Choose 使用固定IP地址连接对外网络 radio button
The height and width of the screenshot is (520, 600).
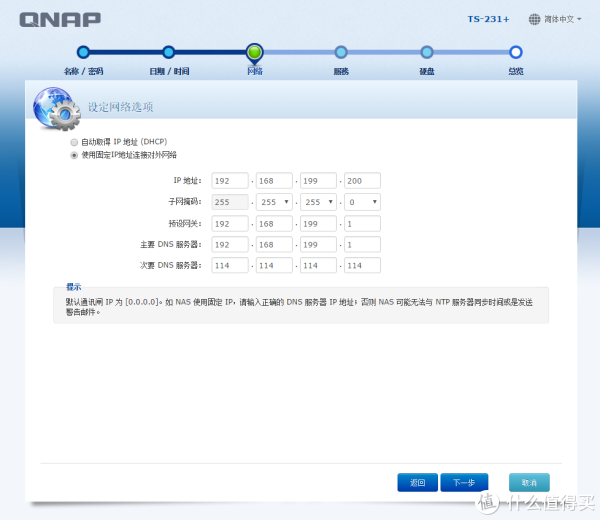tap(73, 155)
